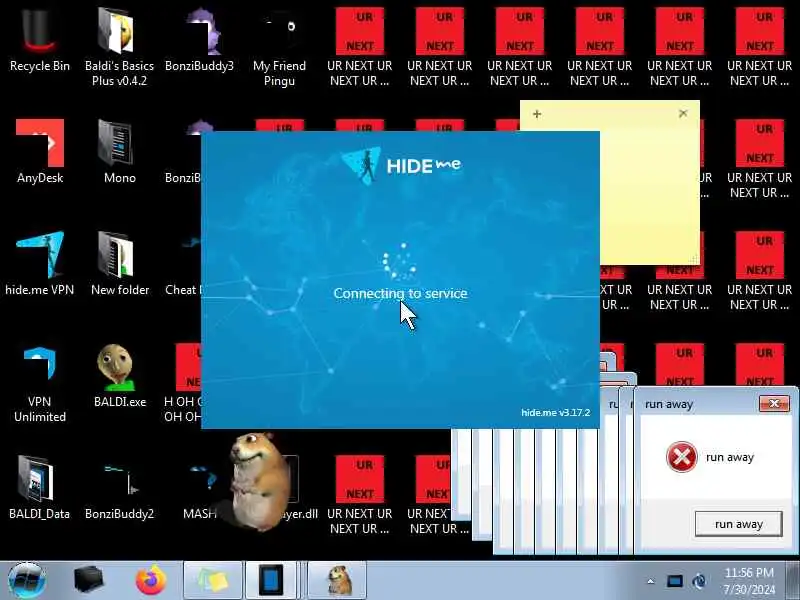Click the loading spinner in hide.me window
The image size is (800, 600).
399,261
